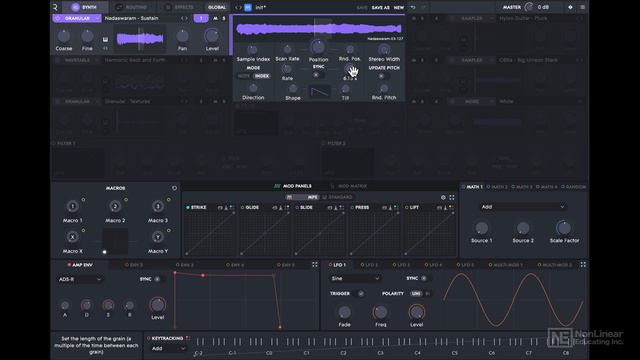Turn the Macro 1 knob
The height and width of the screenshot is (360, 640).
[x=73, y=206]
